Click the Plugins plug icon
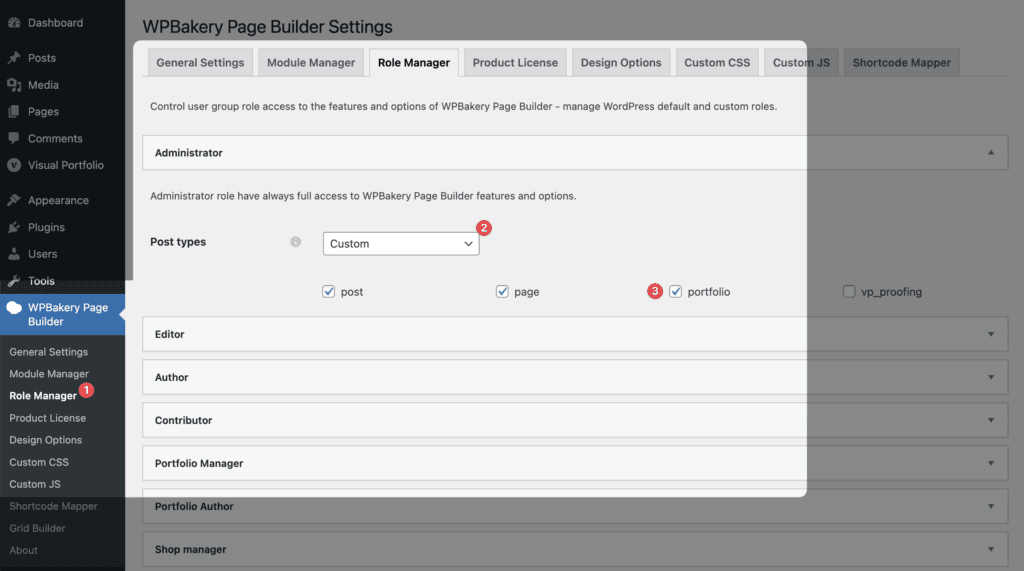Screen dimensions: 1024x571 [x=14, y=227]
